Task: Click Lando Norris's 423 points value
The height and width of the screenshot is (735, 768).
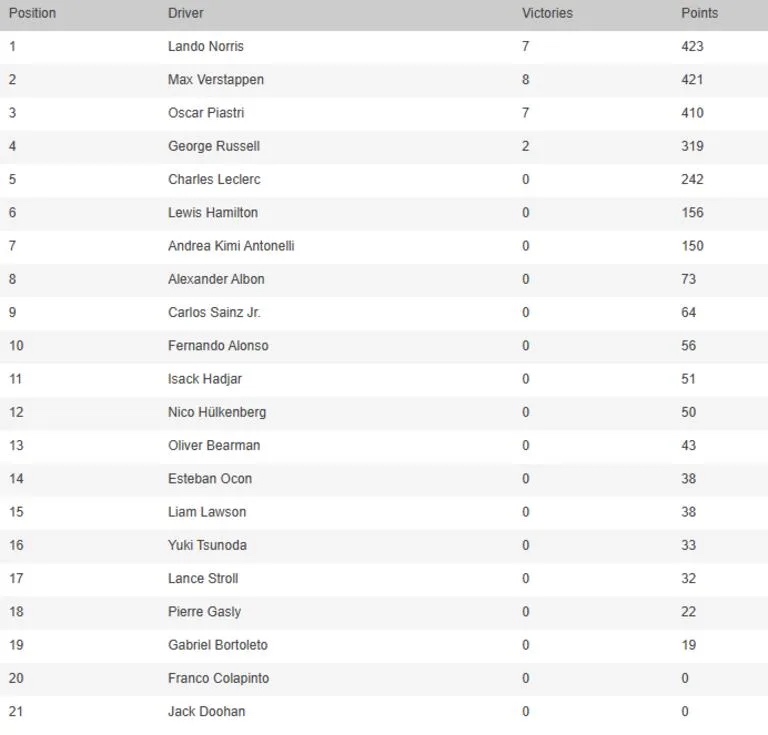Action: click(692, 46)
